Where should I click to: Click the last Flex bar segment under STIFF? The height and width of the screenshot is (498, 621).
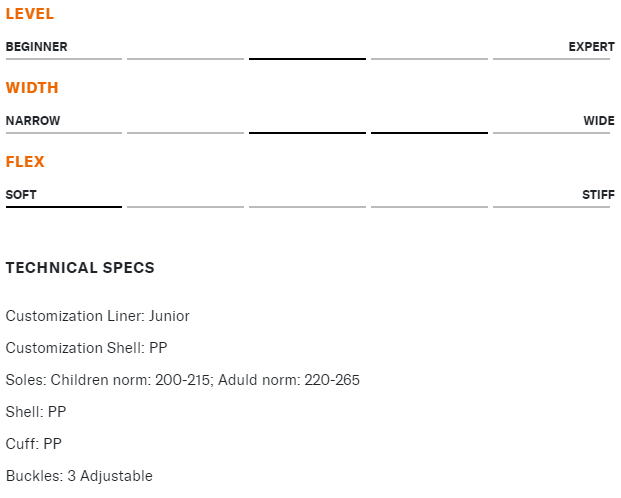551,207
